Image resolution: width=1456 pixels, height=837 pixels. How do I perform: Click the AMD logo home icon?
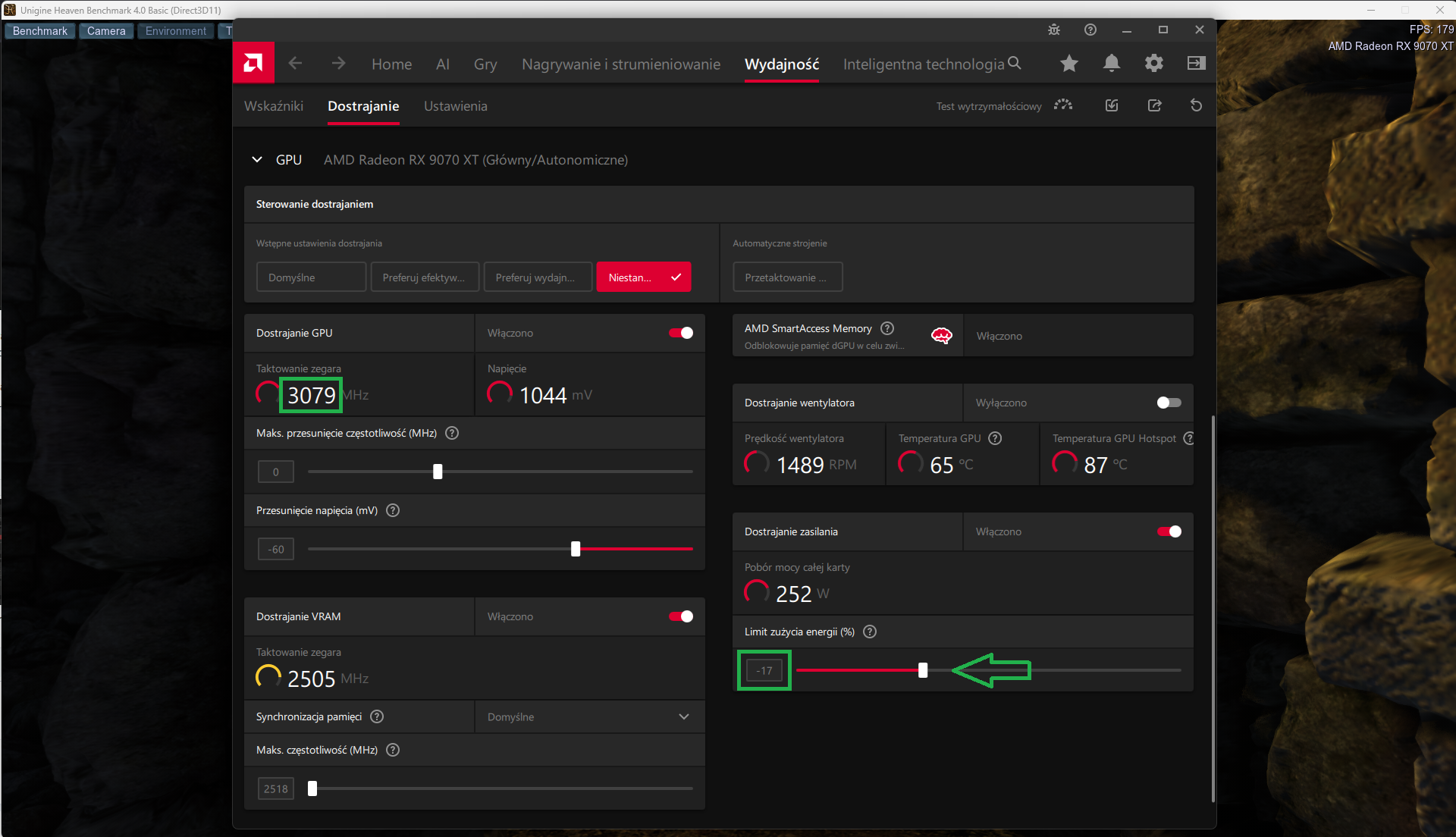click(253, 64)
